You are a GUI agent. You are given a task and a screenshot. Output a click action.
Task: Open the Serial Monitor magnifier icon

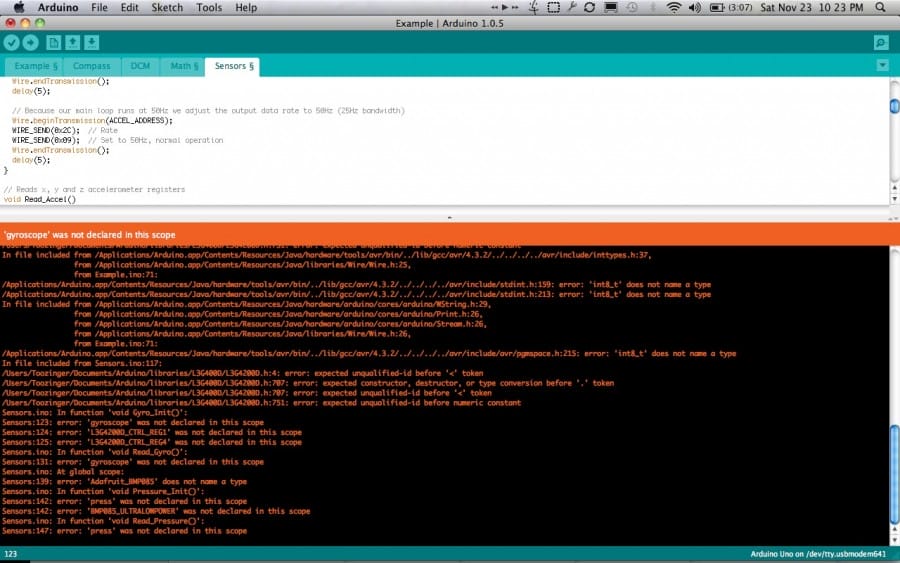pos(881,42)
